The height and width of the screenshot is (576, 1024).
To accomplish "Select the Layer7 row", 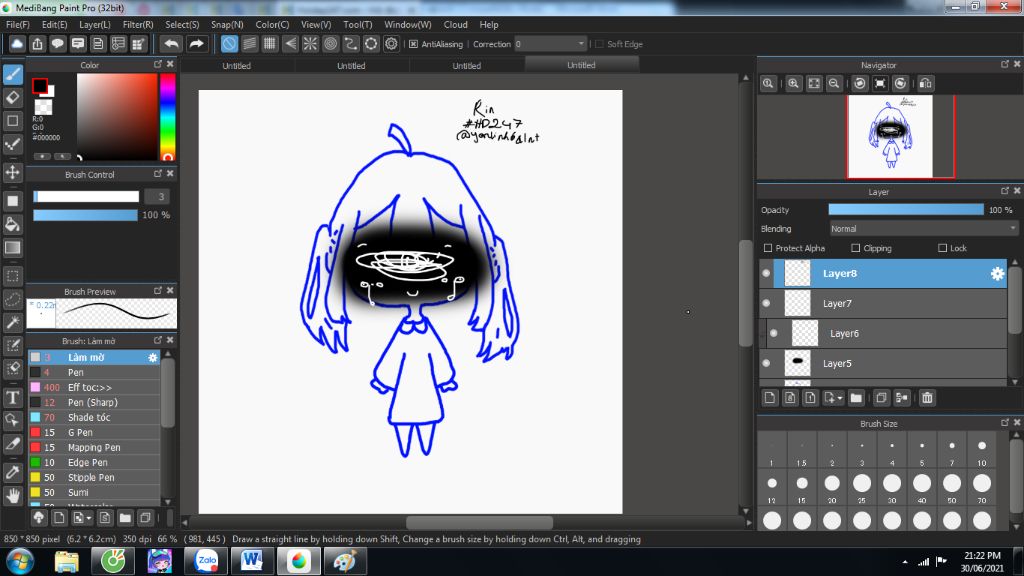I will click(x=883, y=303).
